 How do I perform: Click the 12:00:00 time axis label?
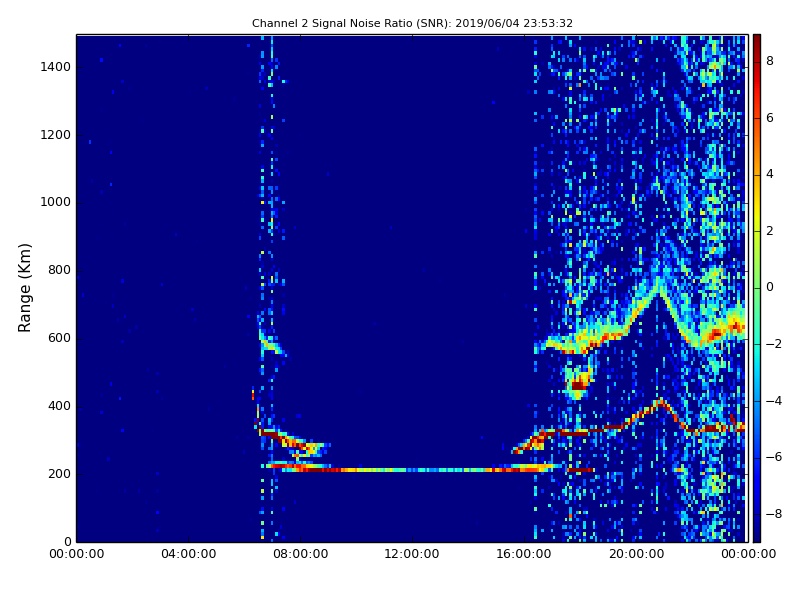pos(412,554)
